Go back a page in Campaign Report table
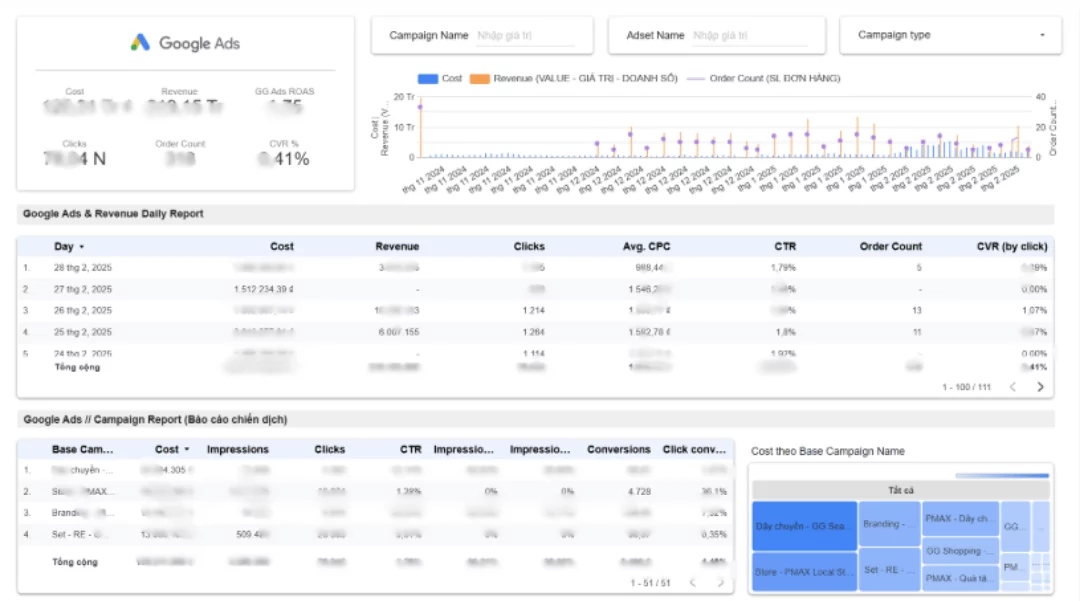The width and height of the screenshot is (1080, 601). (x=691, y=581)
